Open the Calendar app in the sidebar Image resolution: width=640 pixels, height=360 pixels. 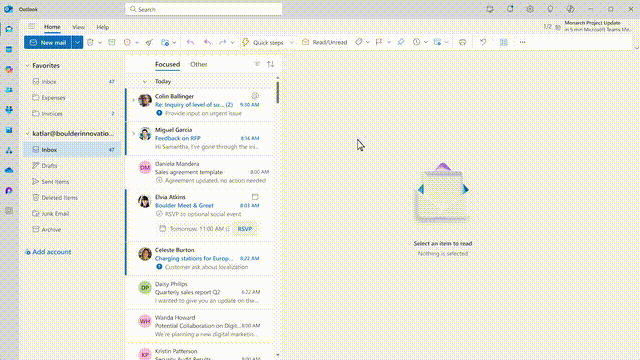coord(9,49)
